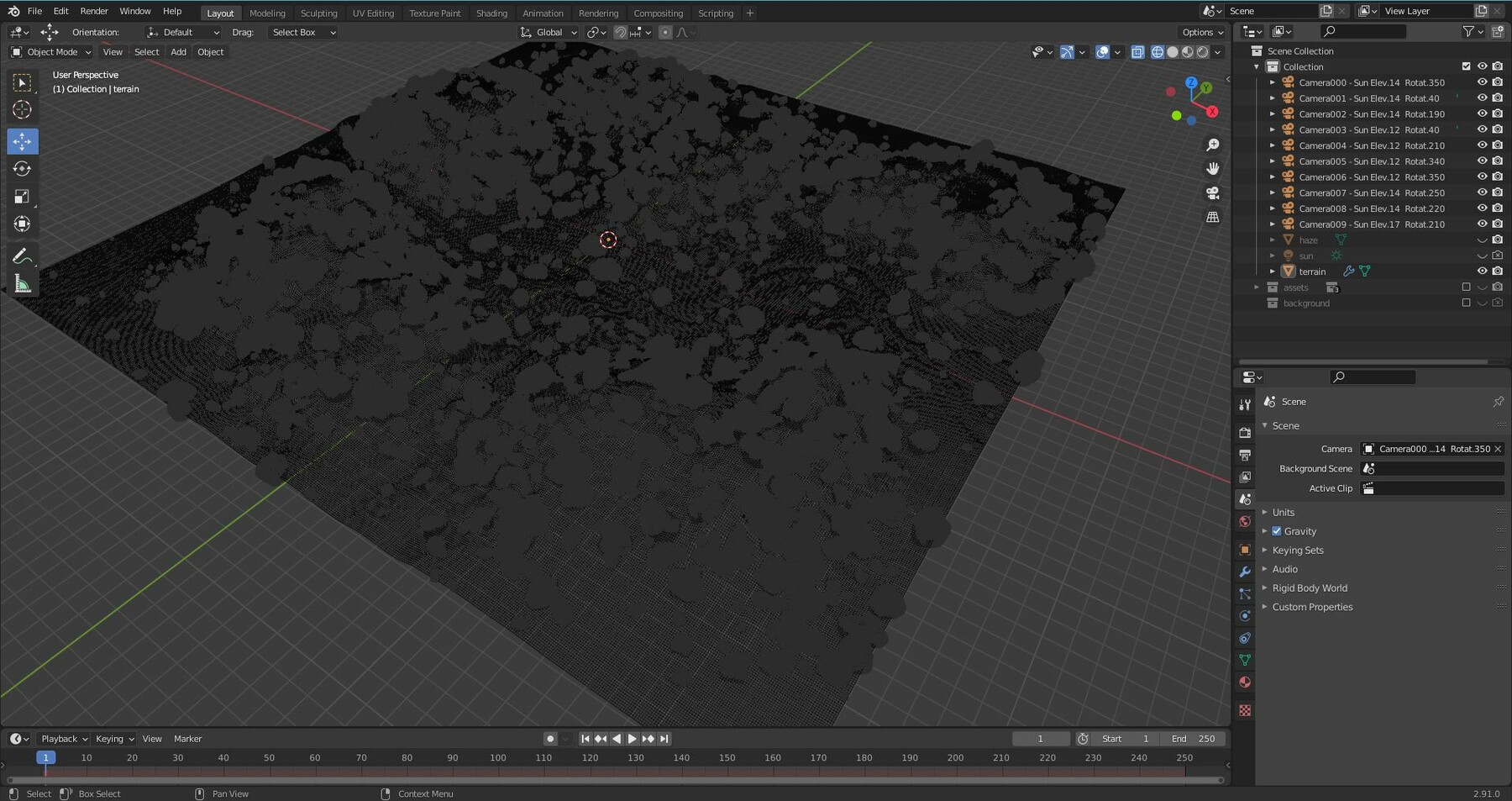Collapse the Collection in the outliner
Screen dimensions: 1512x801
(x=1257, y=66)
